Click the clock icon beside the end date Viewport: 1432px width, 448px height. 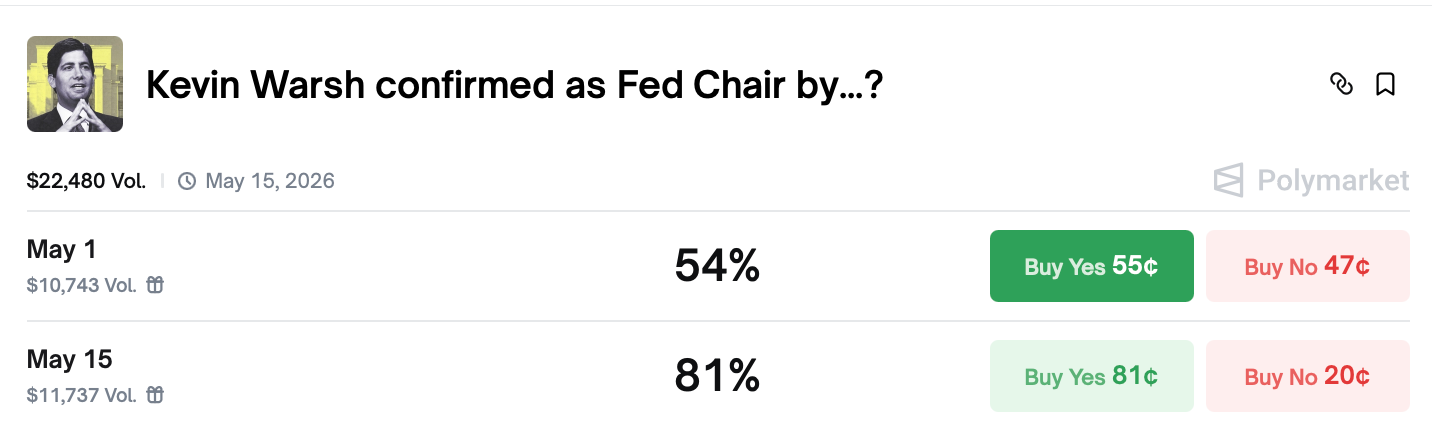tap(187, 181)
